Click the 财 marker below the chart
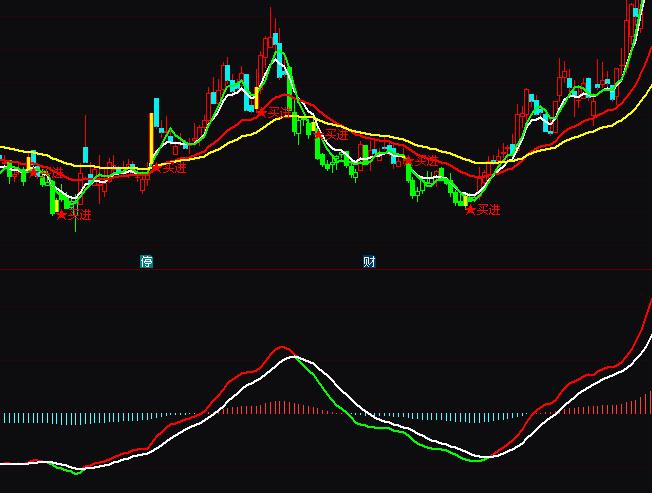The height and width of the screenshot is (493, 652). (369, 262)
